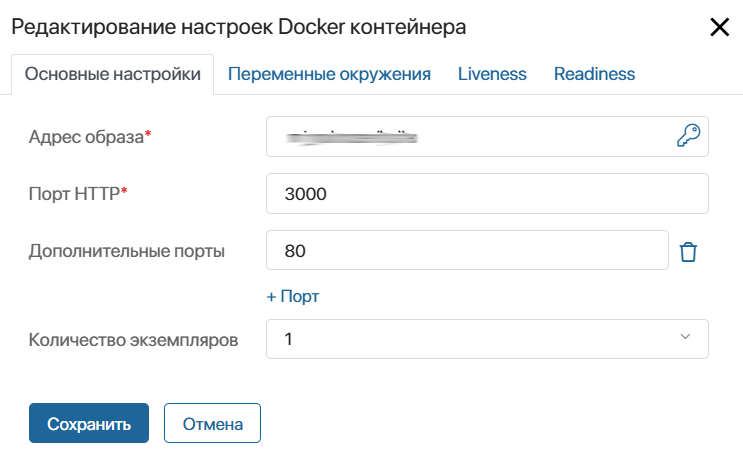Click the chevron arrow in the instances selector
Image resolution: width=743 pixels, height=449 pixels.
coord(685,337)
